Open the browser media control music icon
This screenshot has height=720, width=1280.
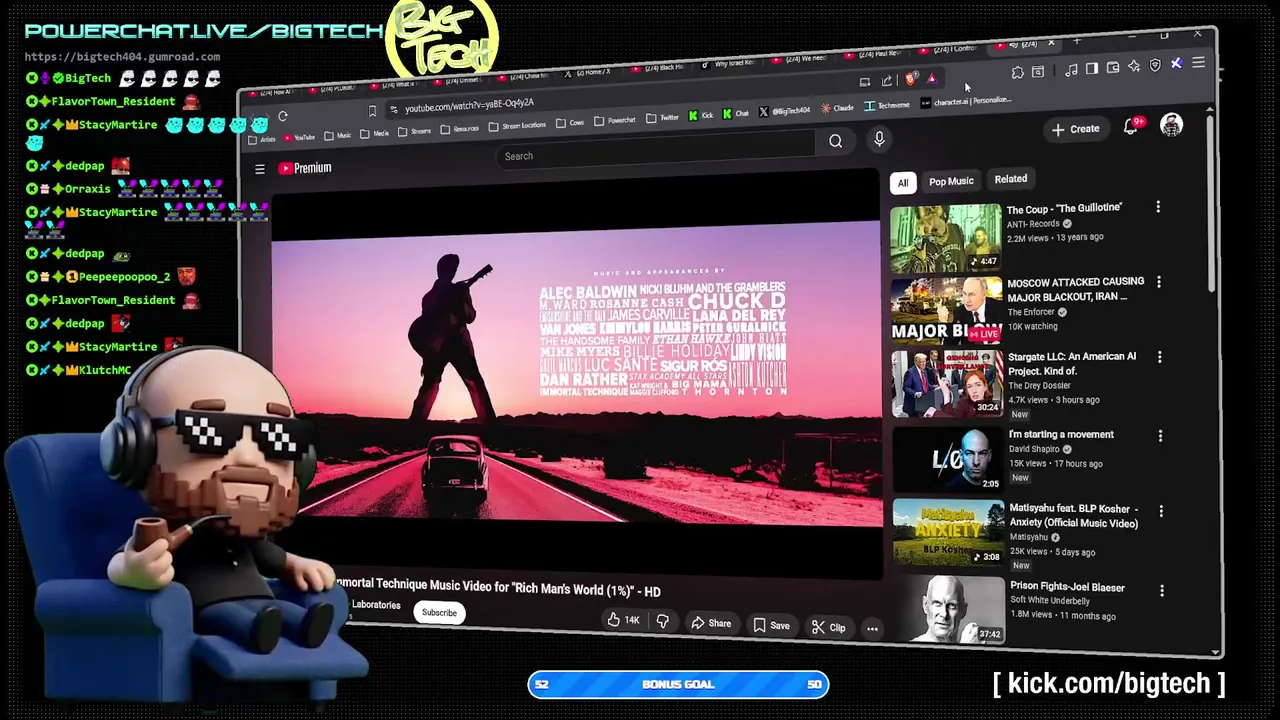coord(1071,70)
